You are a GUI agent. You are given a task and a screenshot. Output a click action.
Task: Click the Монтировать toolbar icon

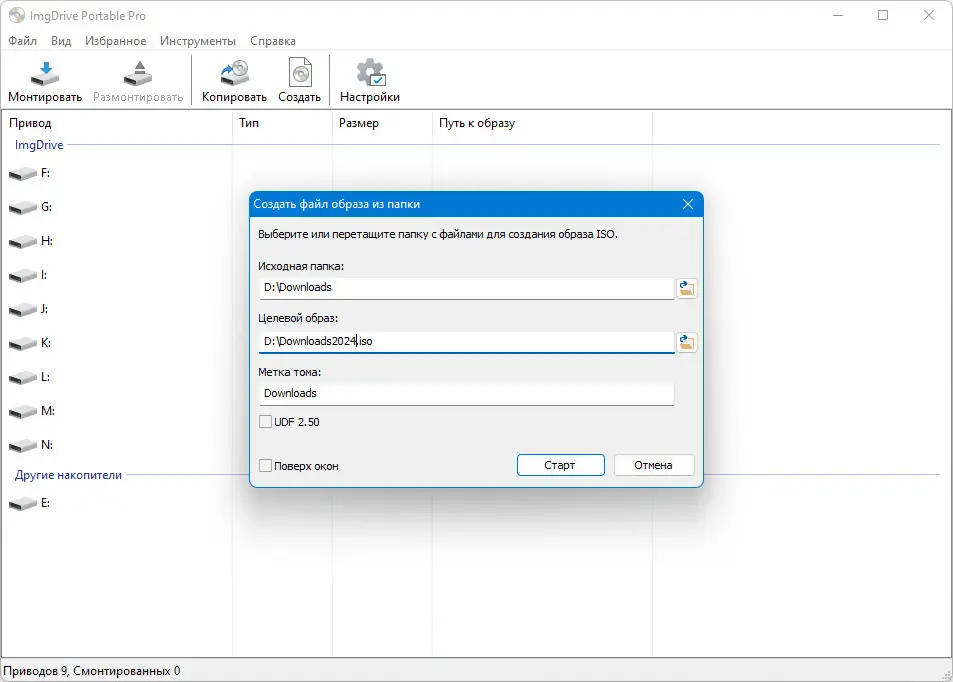(x=45, y=74)
